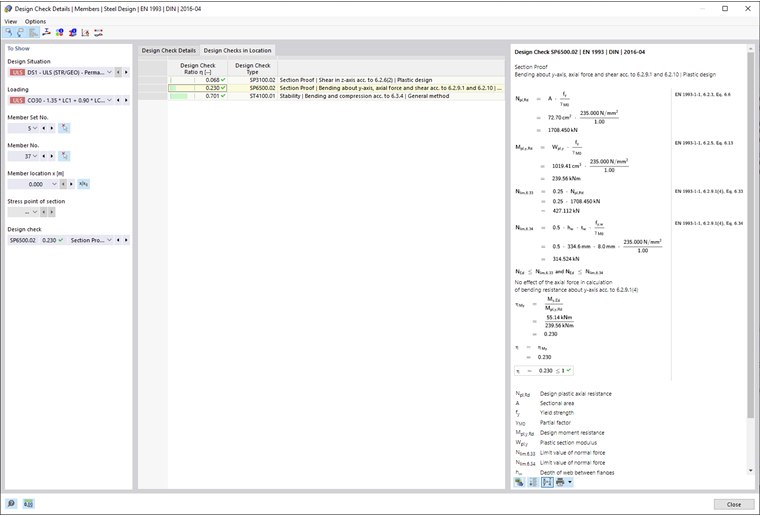Viewport: 760px width, 517px height.
Task: Select the SP3100.02 shear design check row
Action: [336, 80]
